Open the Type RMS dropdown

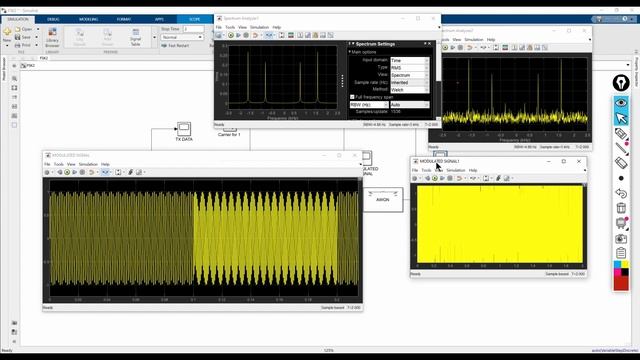coord(410,68)
